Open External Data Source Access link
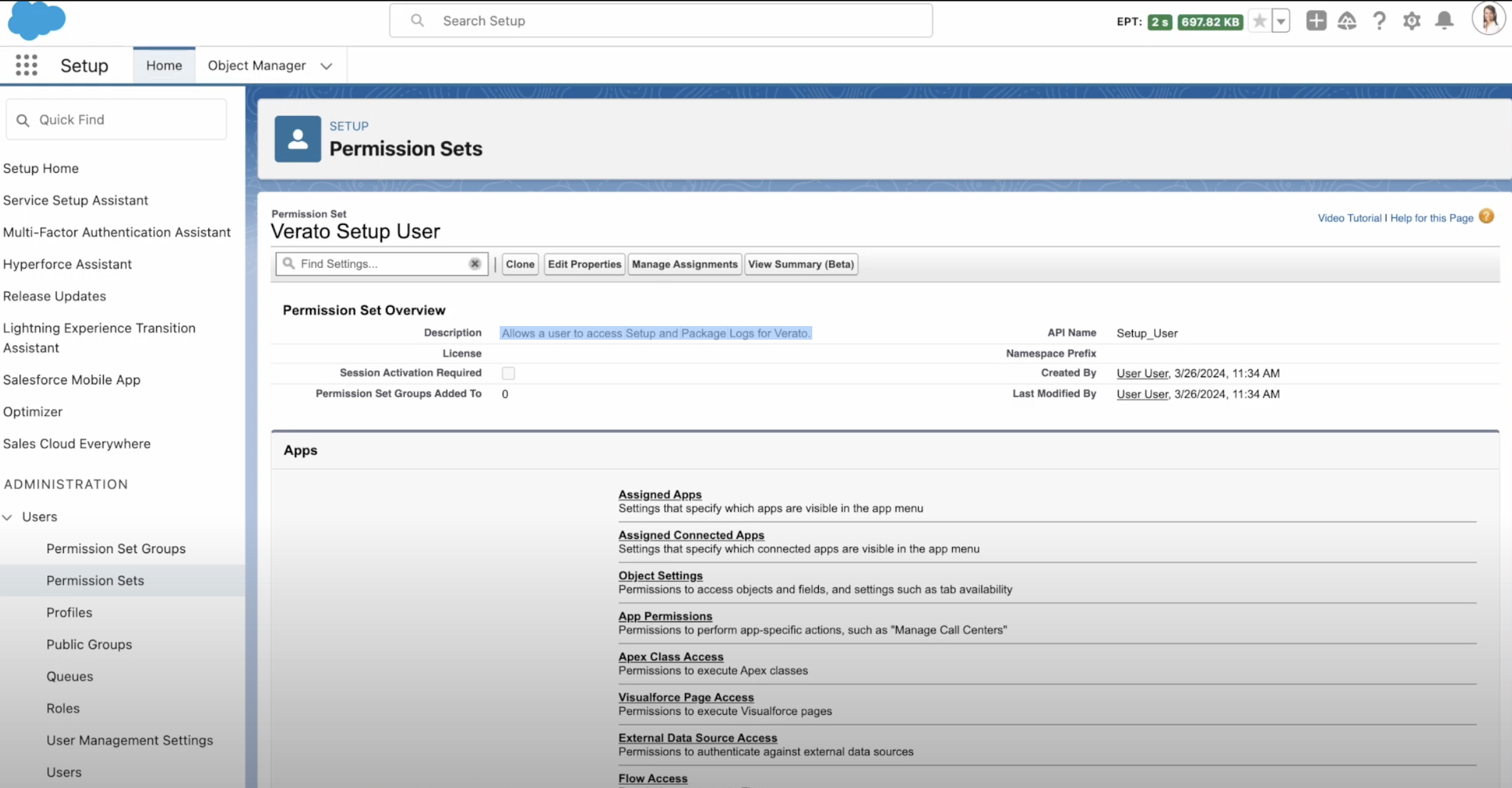Screen dimensions: 1512x788 click(698, 738)
